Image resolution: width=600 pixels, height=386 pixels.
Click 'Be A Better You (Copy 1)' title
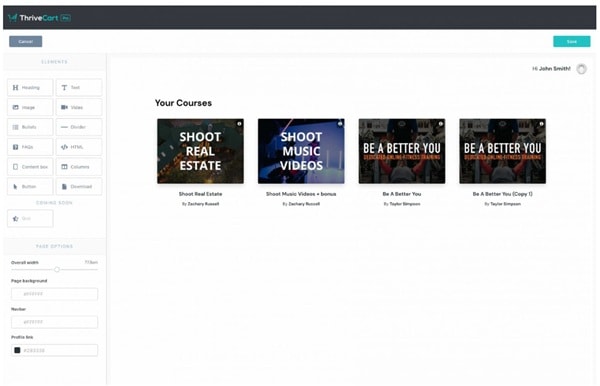[502, 194]
